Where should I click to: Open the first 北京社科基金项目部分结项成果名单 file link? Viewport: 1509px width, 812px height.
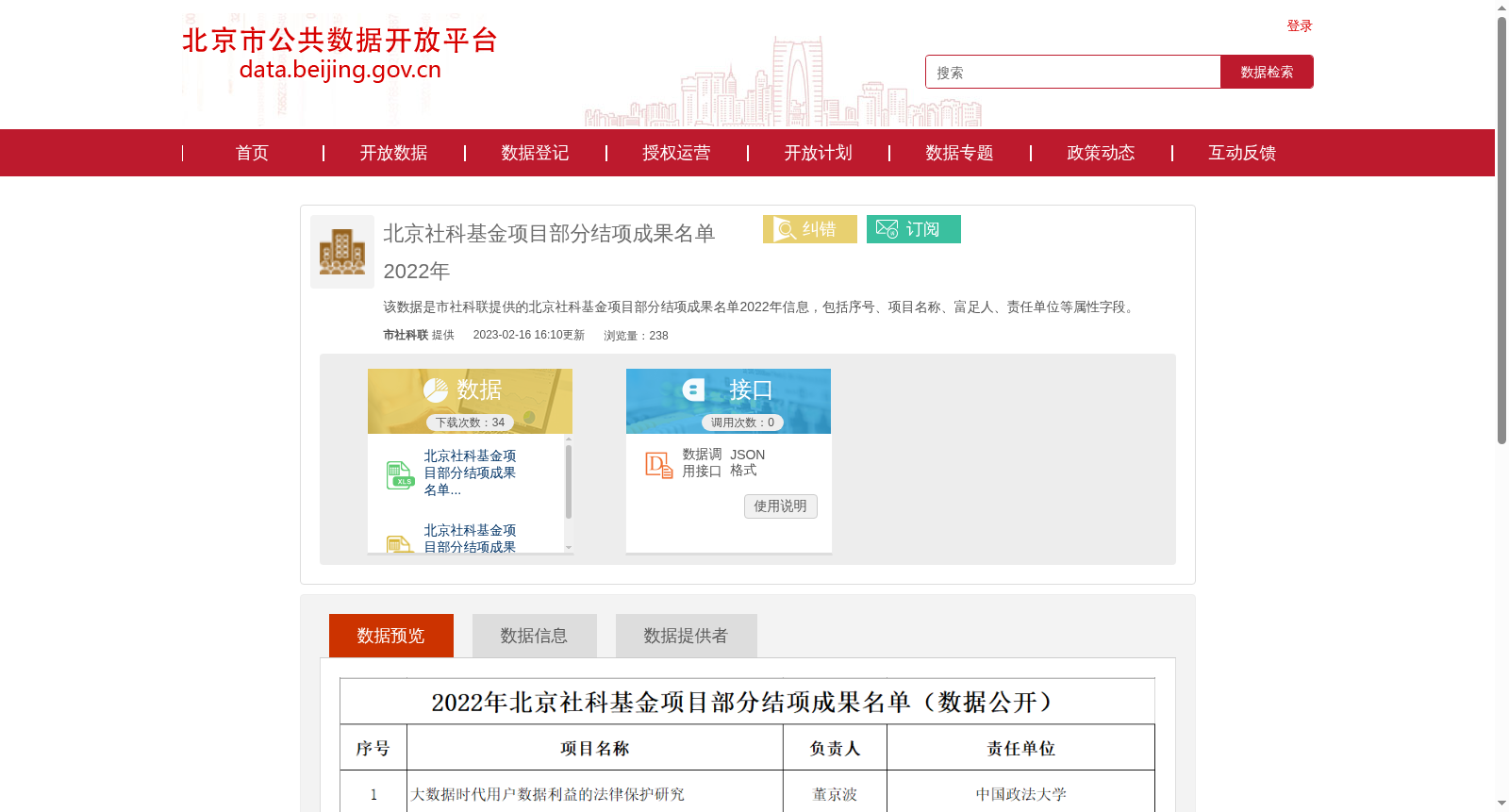(x=470, y=472)
